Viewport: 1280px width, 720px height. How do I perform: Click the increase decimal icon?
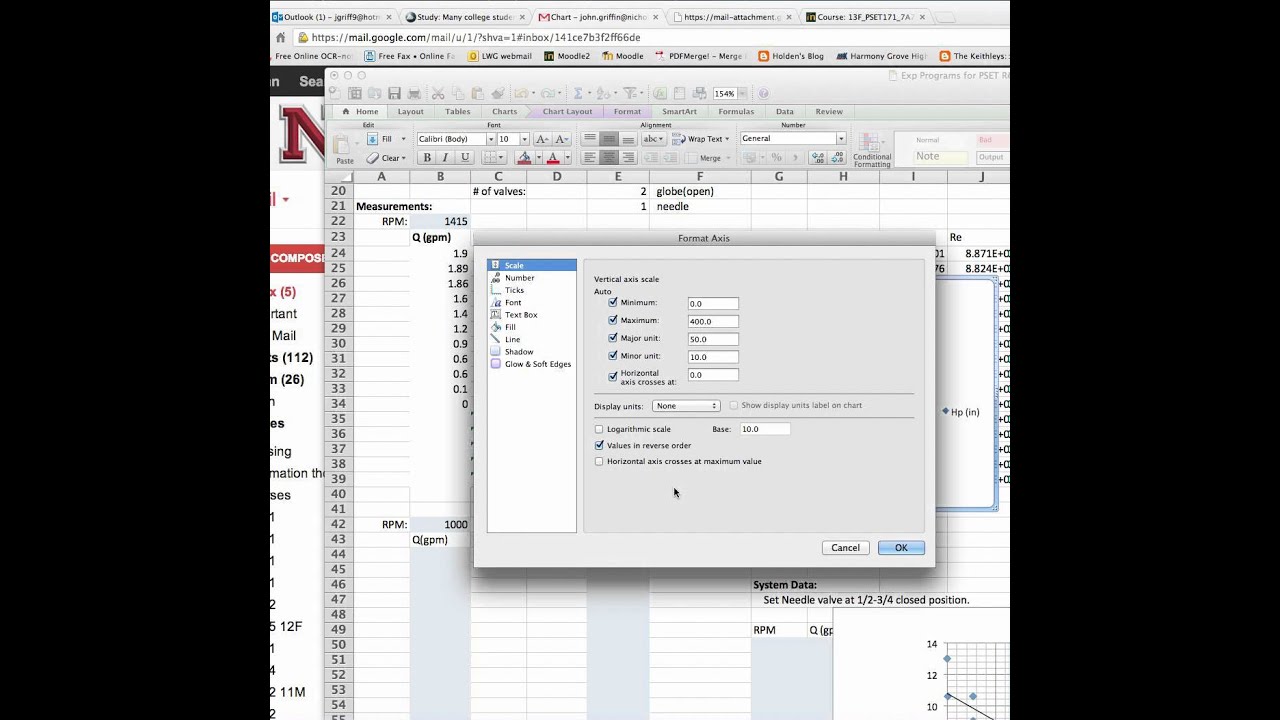[818, 158]
